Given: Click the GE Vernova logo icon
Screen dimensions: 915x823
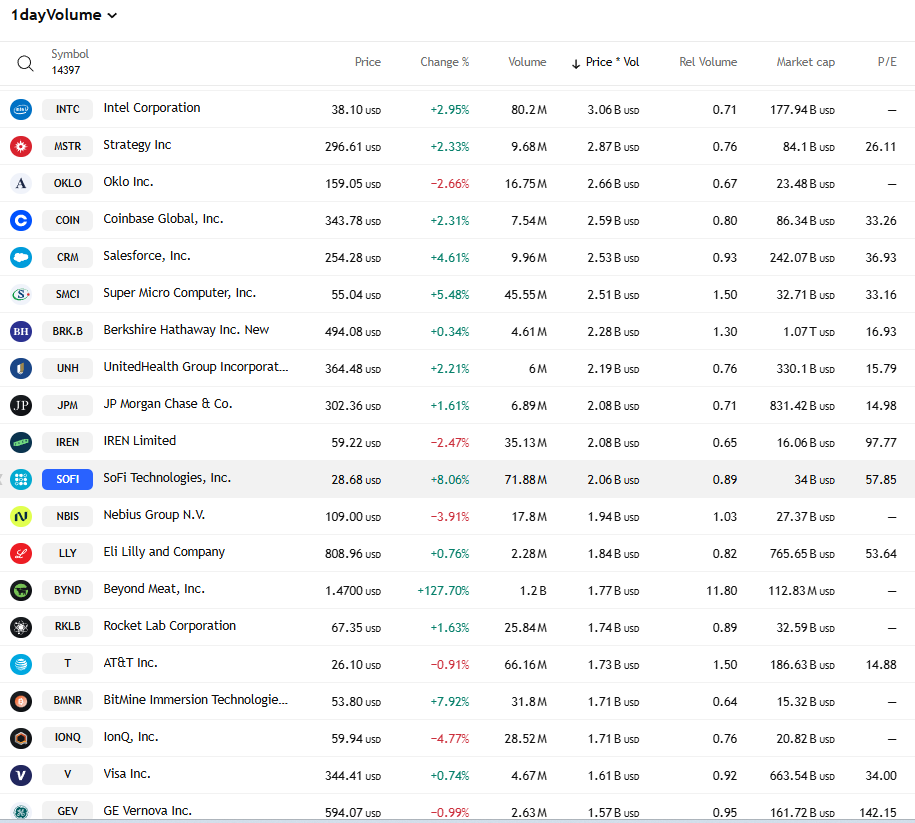Looking at the screenshot, I should [x=21, y=811].
